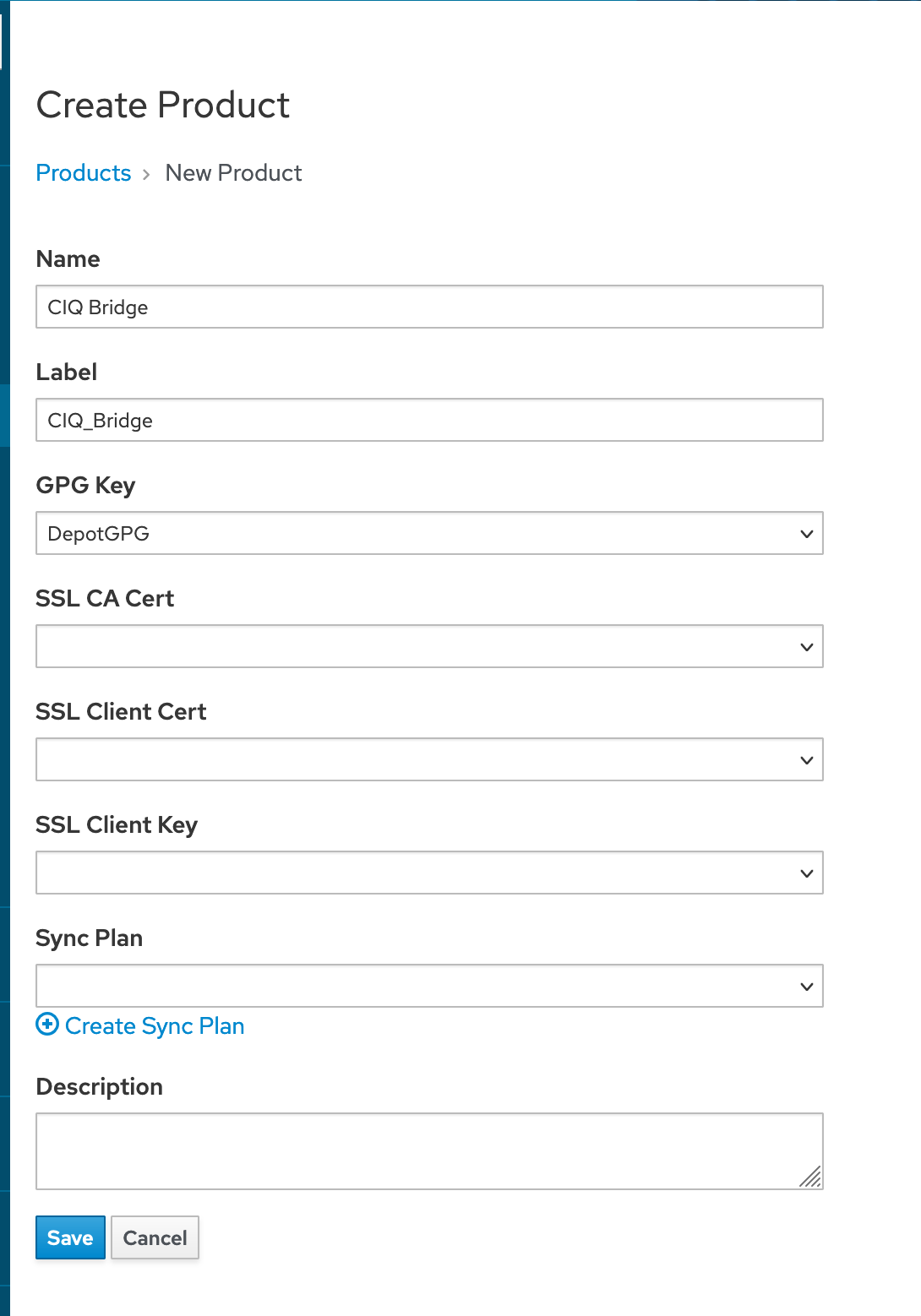Open the Sync Plan dropdown
The height and width of the screenshot is (1316, 921).
pos(429,986)
